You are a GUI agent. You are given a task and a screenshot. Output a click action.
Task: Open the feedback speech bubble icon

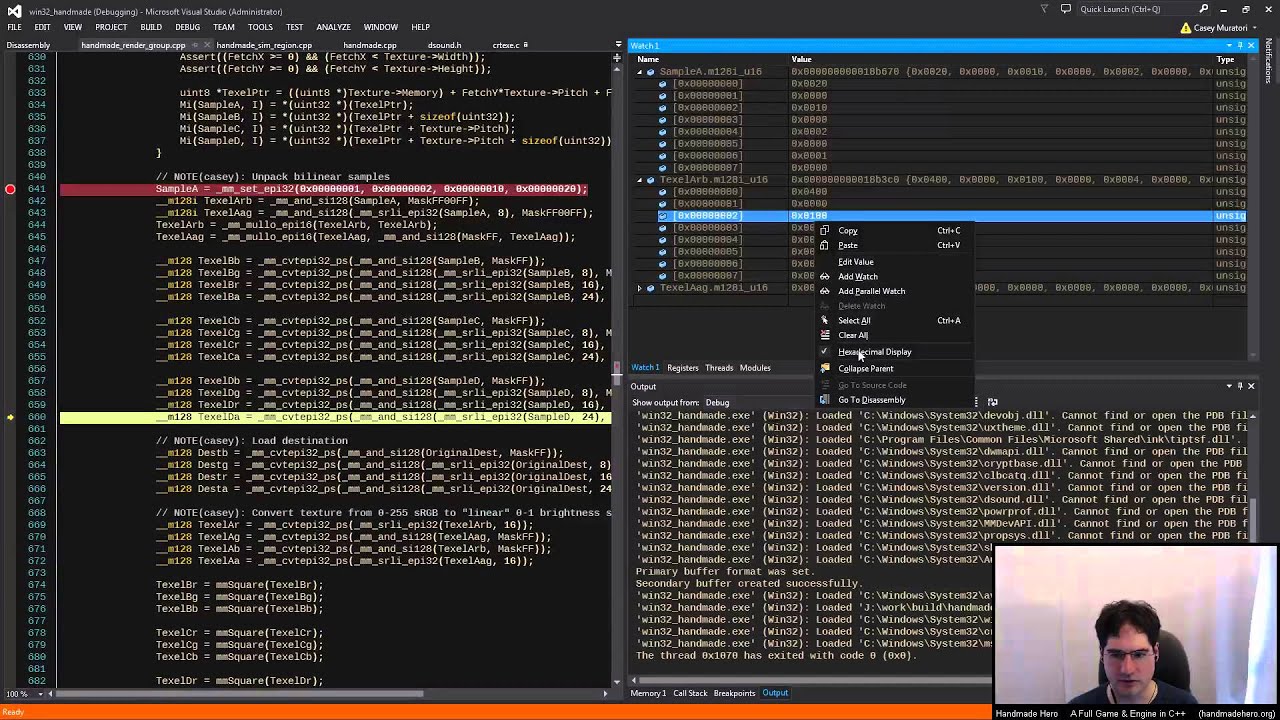tap(1065, 9)
